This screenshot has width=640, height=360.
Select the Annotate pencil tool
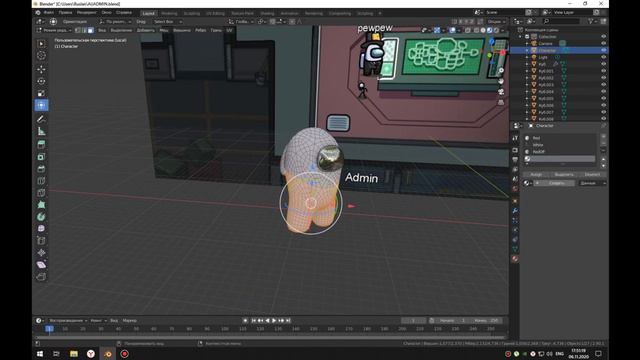[41, 119]
